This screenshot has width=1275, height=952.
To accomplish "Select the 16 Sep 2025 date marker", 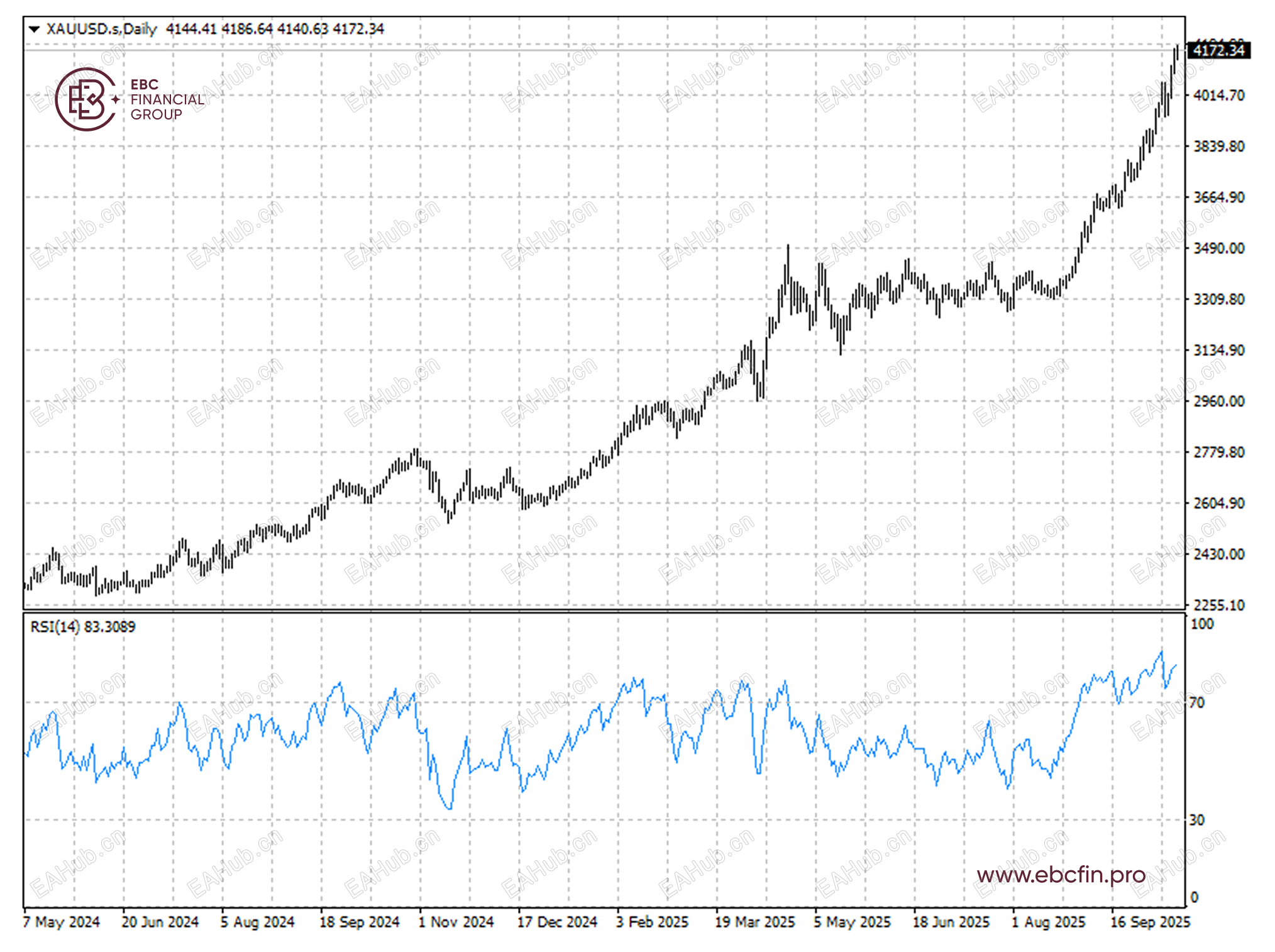I will 1149,922.
